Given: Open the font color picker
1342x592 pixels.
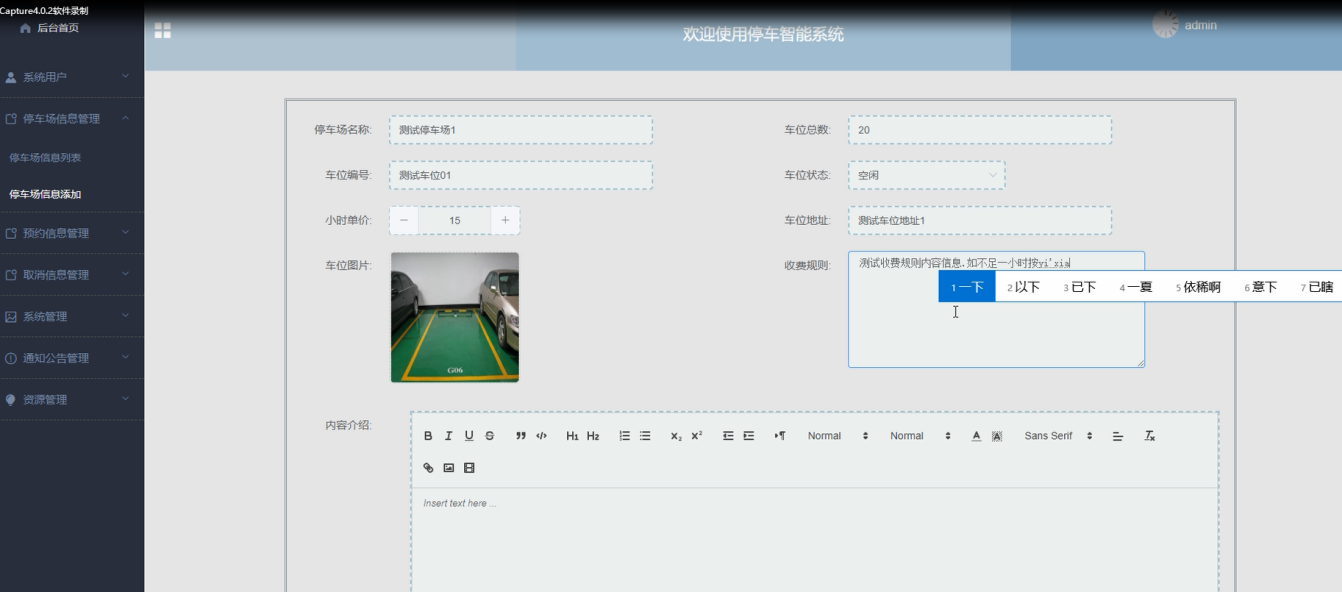Looking at the screenshot, I should coord(977,436).
